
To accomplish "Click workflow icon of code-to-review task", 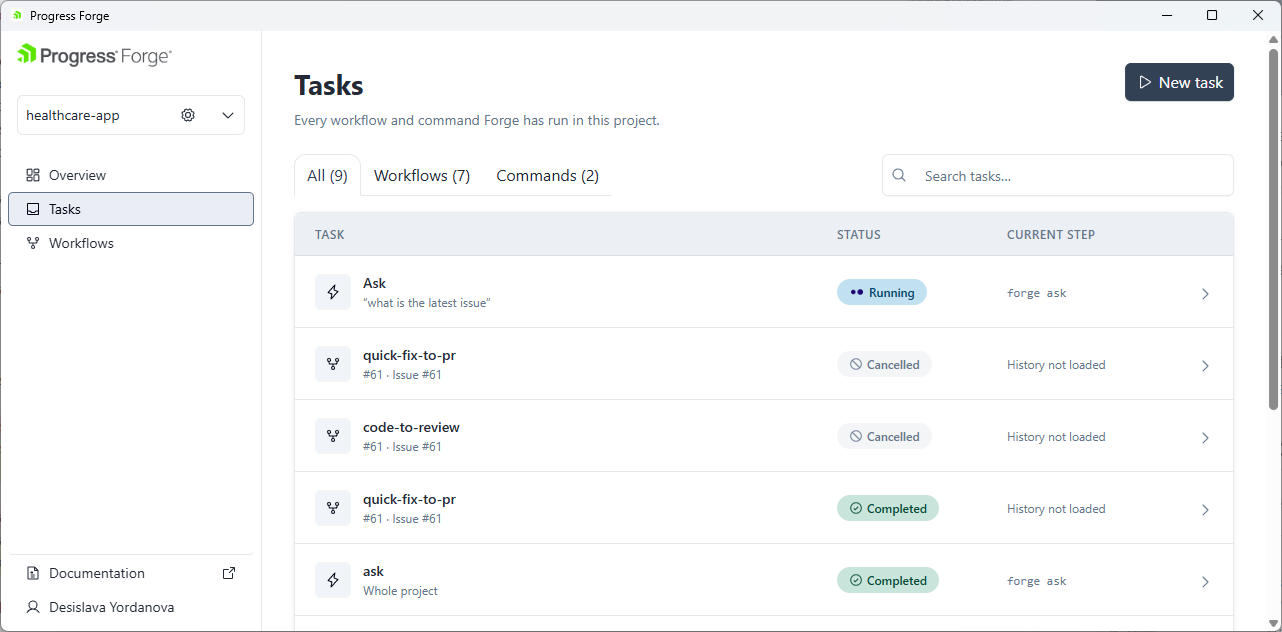I will 333,436.
